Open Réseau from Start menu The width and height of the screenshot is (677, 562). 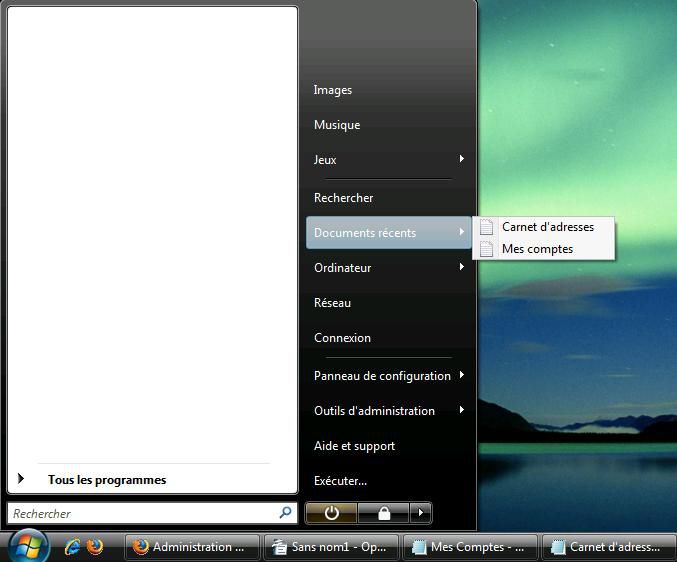(x=332, y=303)
